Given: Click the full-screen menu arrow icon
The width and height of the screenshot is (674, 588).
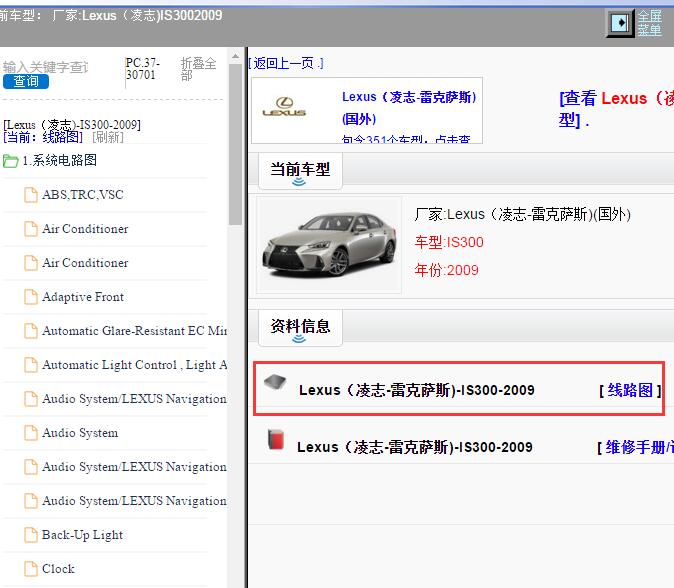Looking at the screenshot, I should coord(620,23).
